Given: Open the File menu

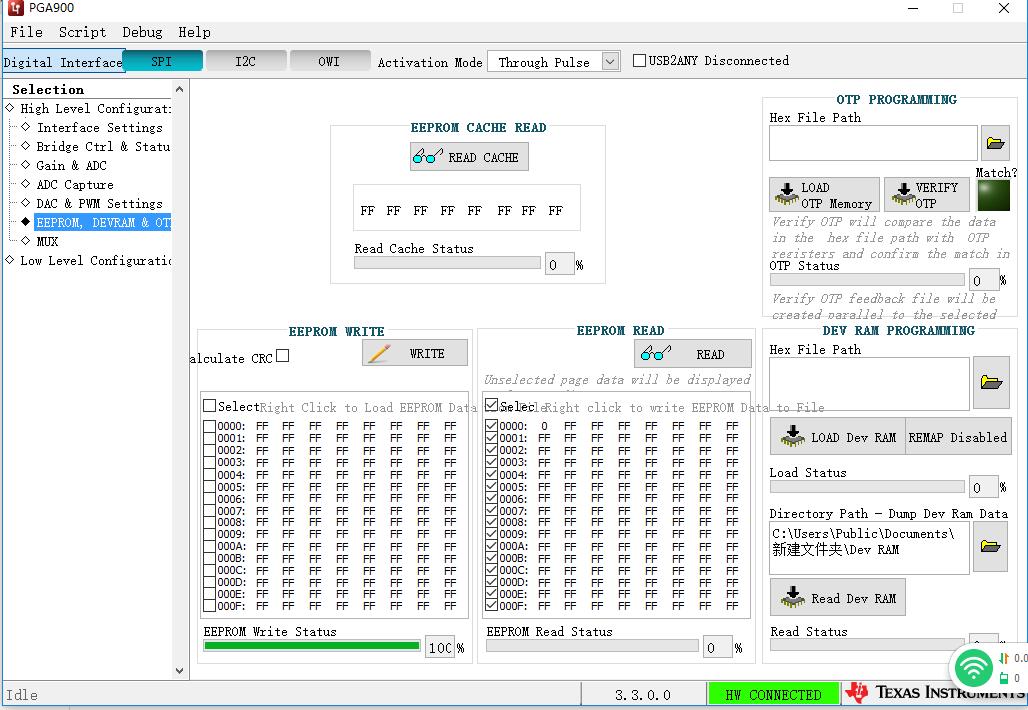Looking at the screenshot, I should 26,31.
